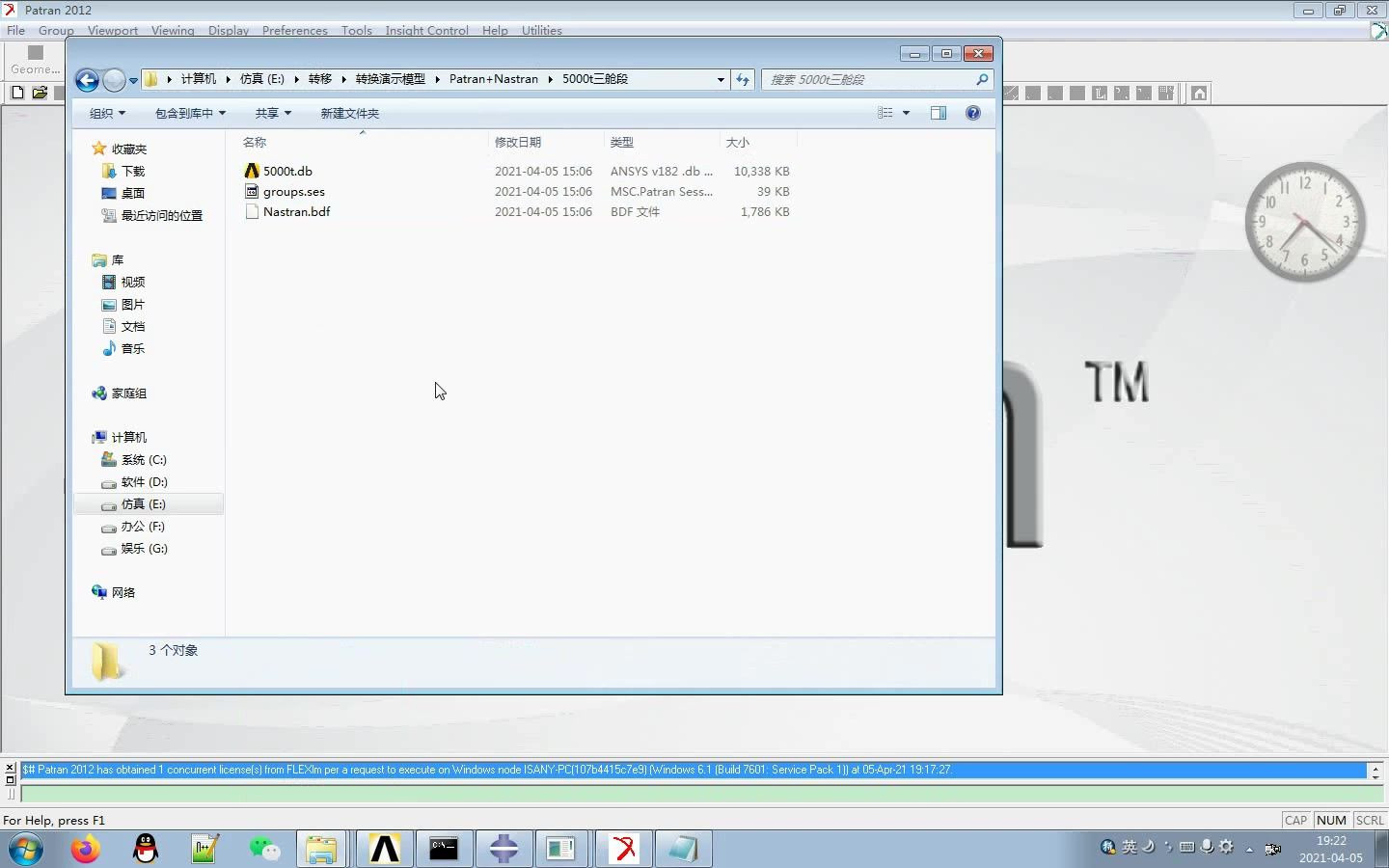This screenshot has width=1389, height=868.
Task: Select 娱乐 (G:) drive
Action: click(144, 548)
